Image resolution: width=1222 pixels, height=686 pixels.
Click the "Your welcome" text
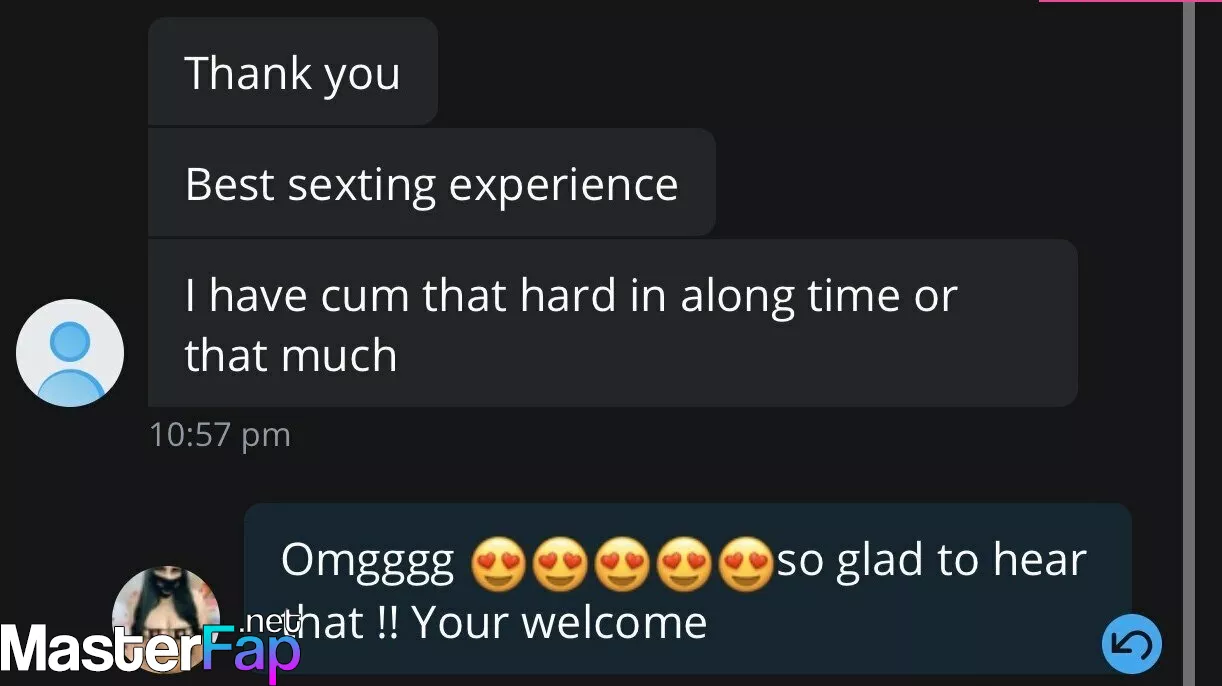click(x=560, y=623)
